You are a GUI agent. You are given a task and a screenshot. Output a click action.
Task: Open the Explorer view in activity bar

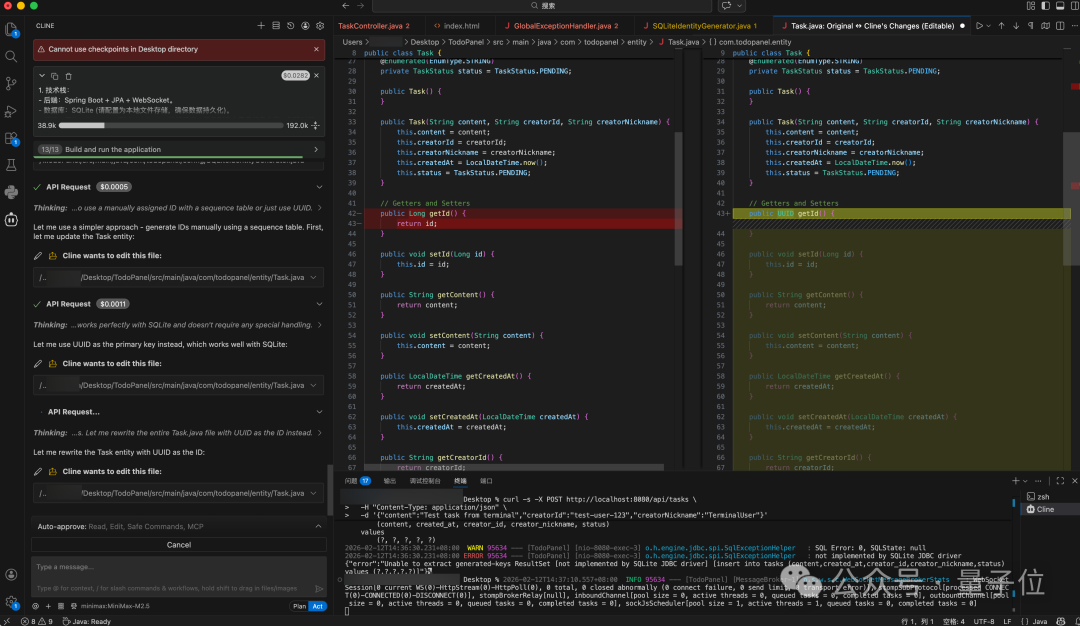11,29
